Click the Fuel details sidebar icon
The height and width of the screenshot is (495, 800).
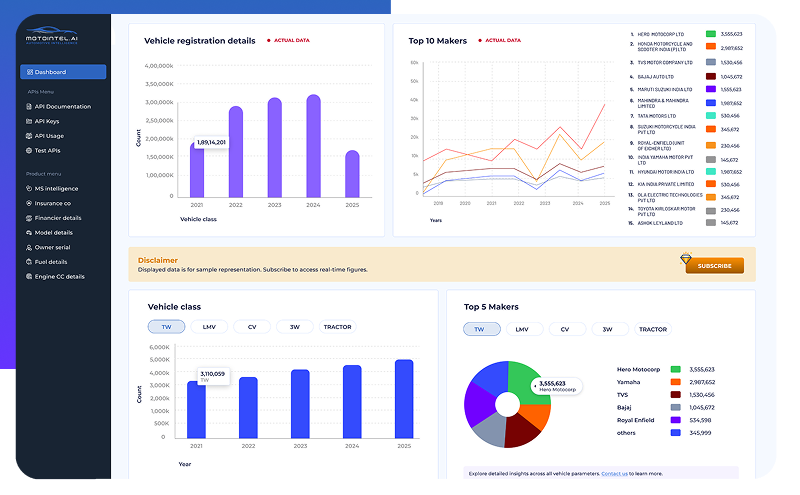point(29,262)
